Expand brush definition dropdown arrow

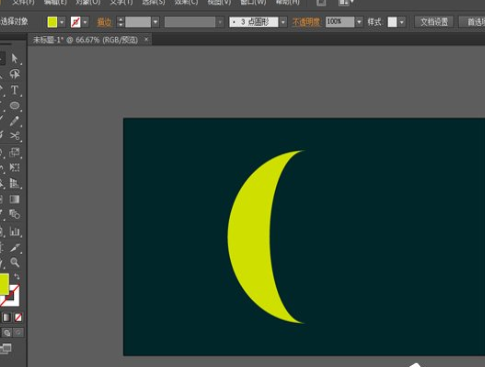[283, 22]
